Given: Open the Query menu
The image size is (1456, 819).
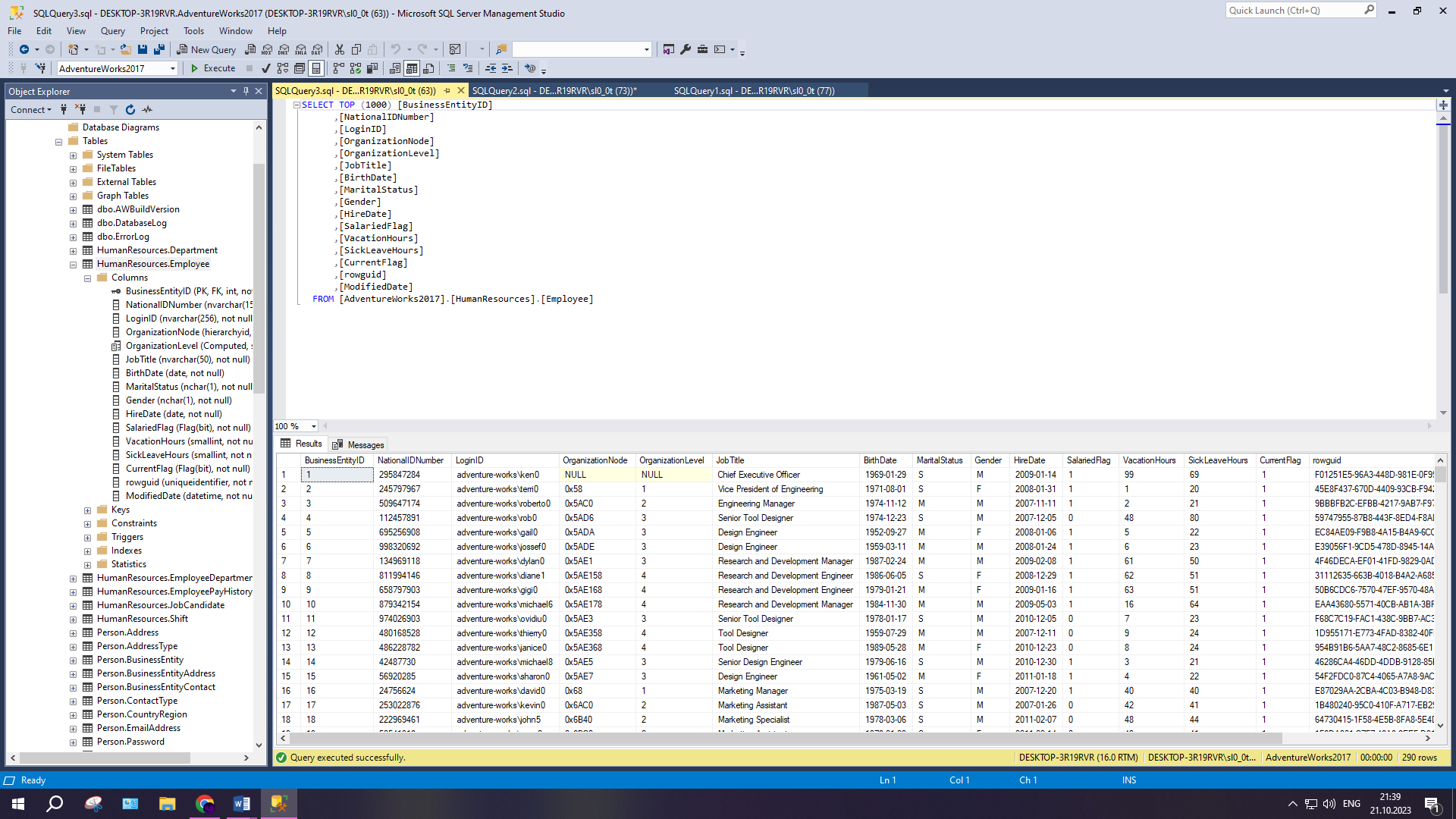Looking at the screenshot, I should 113,31.
